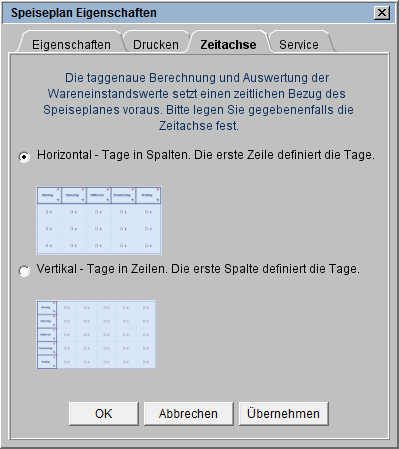The width and height of the screenshot is (399, 449).
Task: Click the first day header cell in horizontal preview
Action: click(x=49, y=195)
